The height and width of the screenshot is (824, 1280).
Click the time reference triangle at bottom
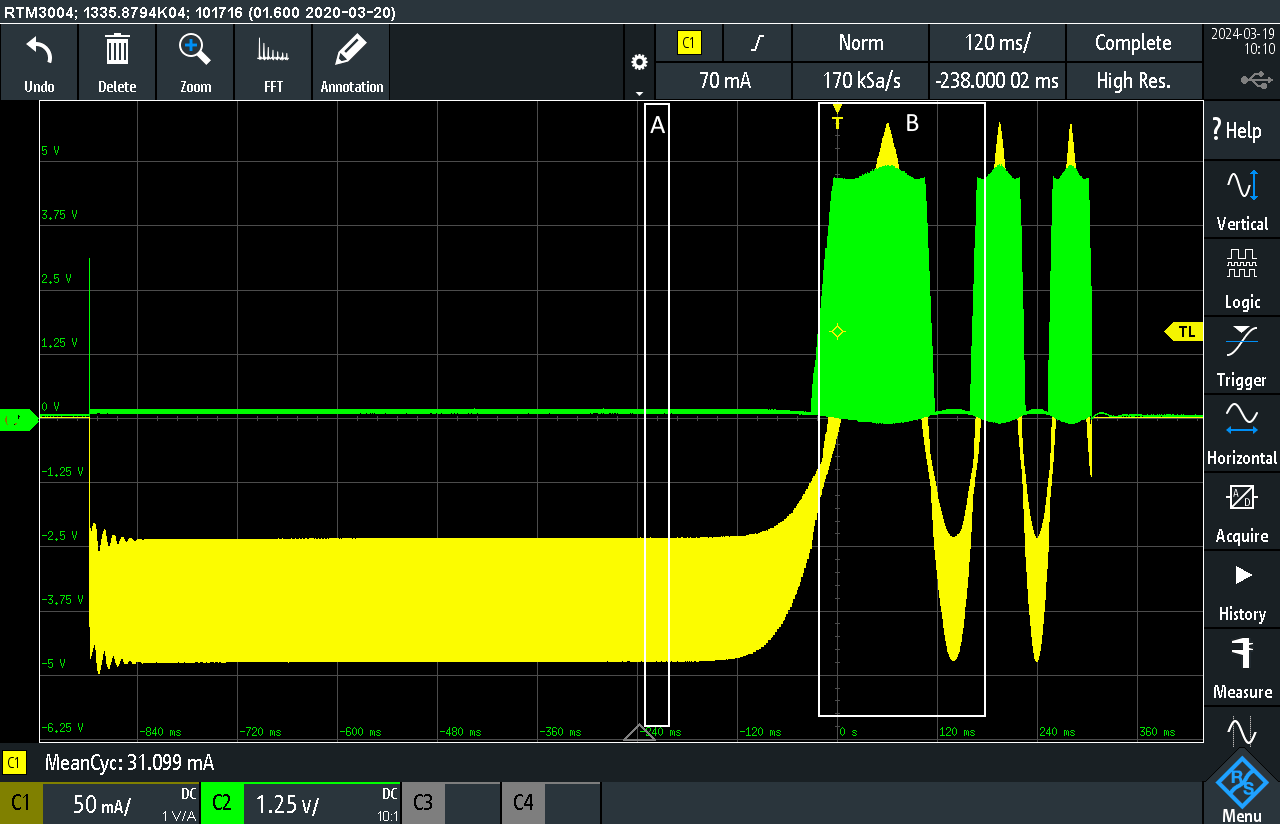coord(640,732)
